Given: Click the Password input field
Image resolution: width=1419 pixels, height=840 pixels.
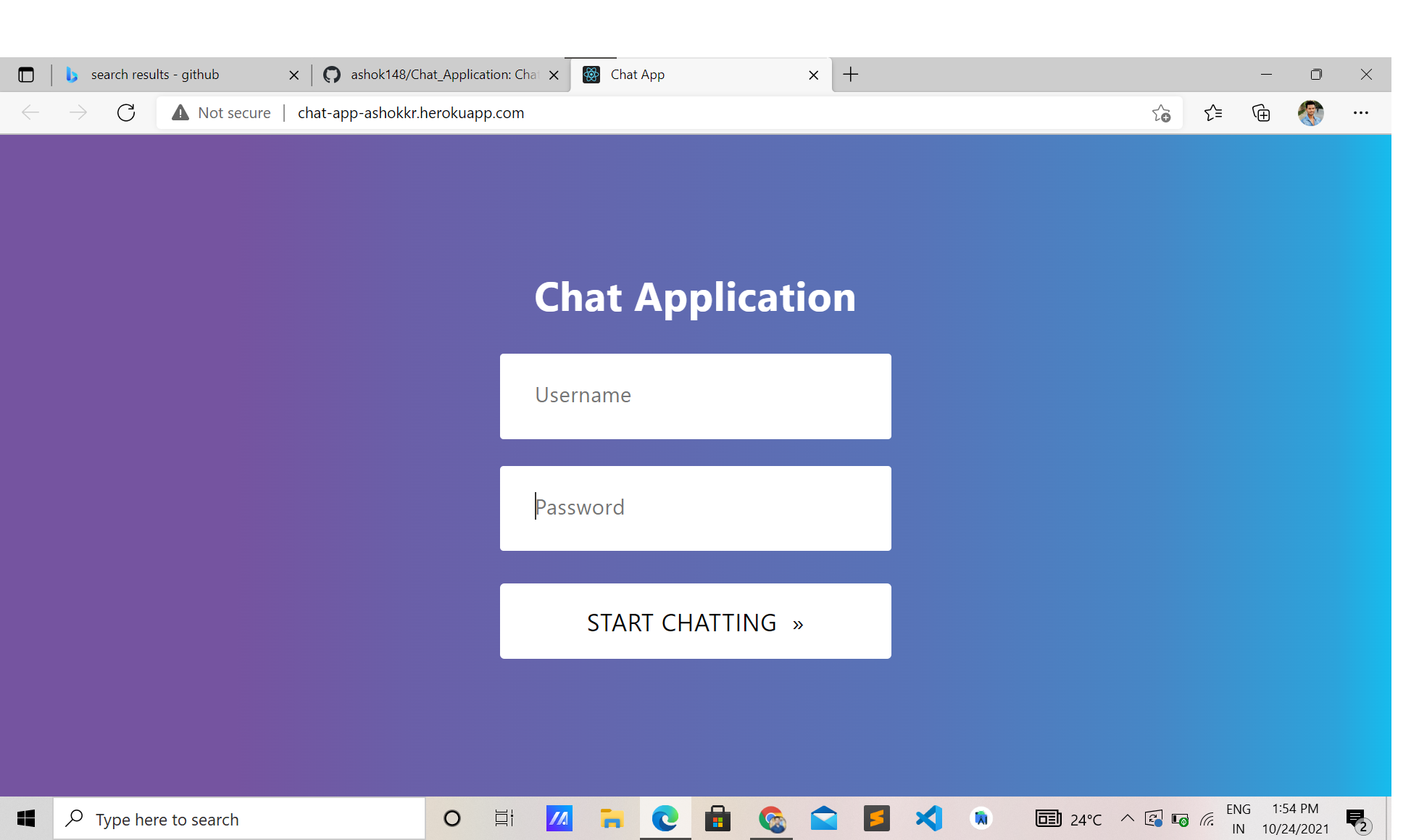Looking at the screenshot, I should click(695, 507).
